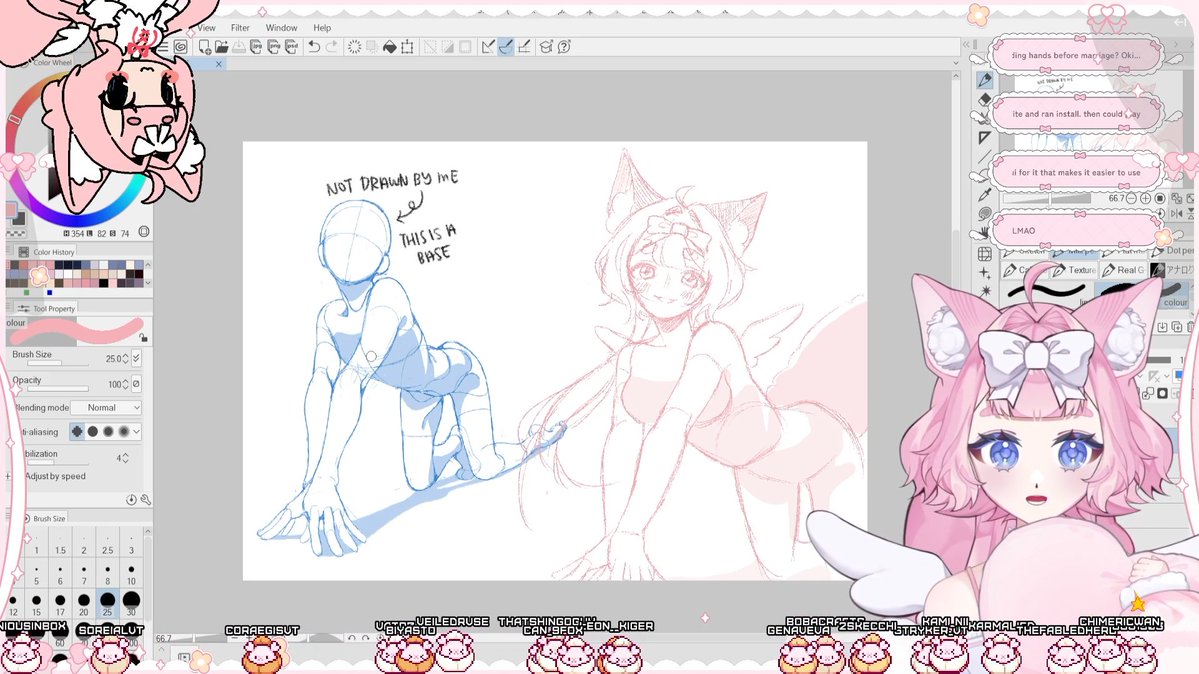
Task: Toggle the brush stroke preview lock icon
Action: click(x=143, y=337)
